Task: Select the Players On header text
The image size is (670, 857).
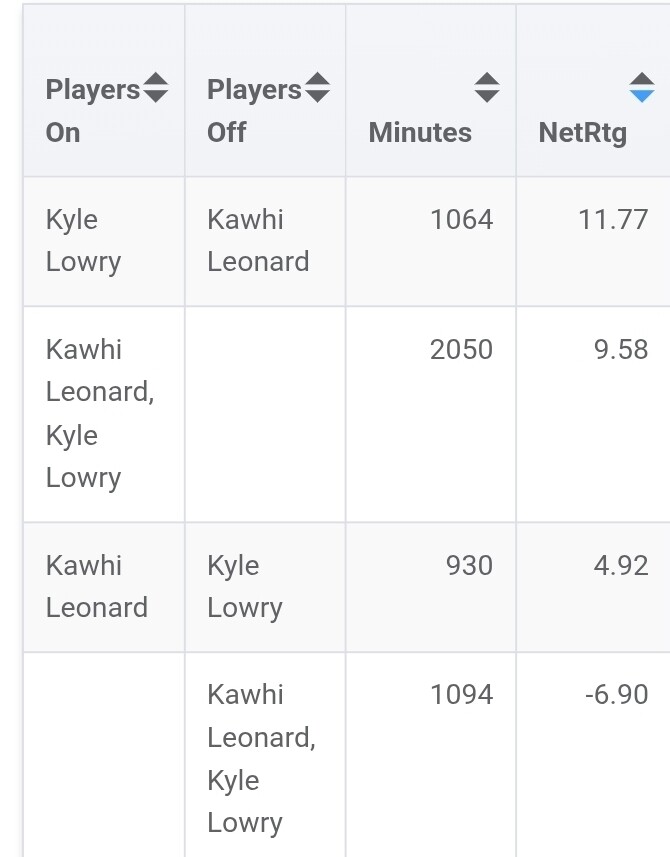Action: [92, 111]
